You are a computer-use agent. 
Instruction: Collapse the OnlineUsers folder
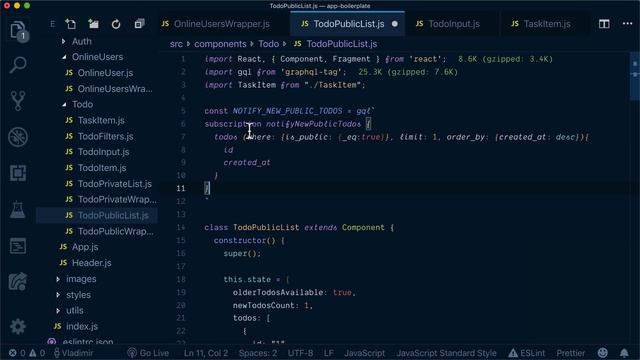[x=97, y=57]
